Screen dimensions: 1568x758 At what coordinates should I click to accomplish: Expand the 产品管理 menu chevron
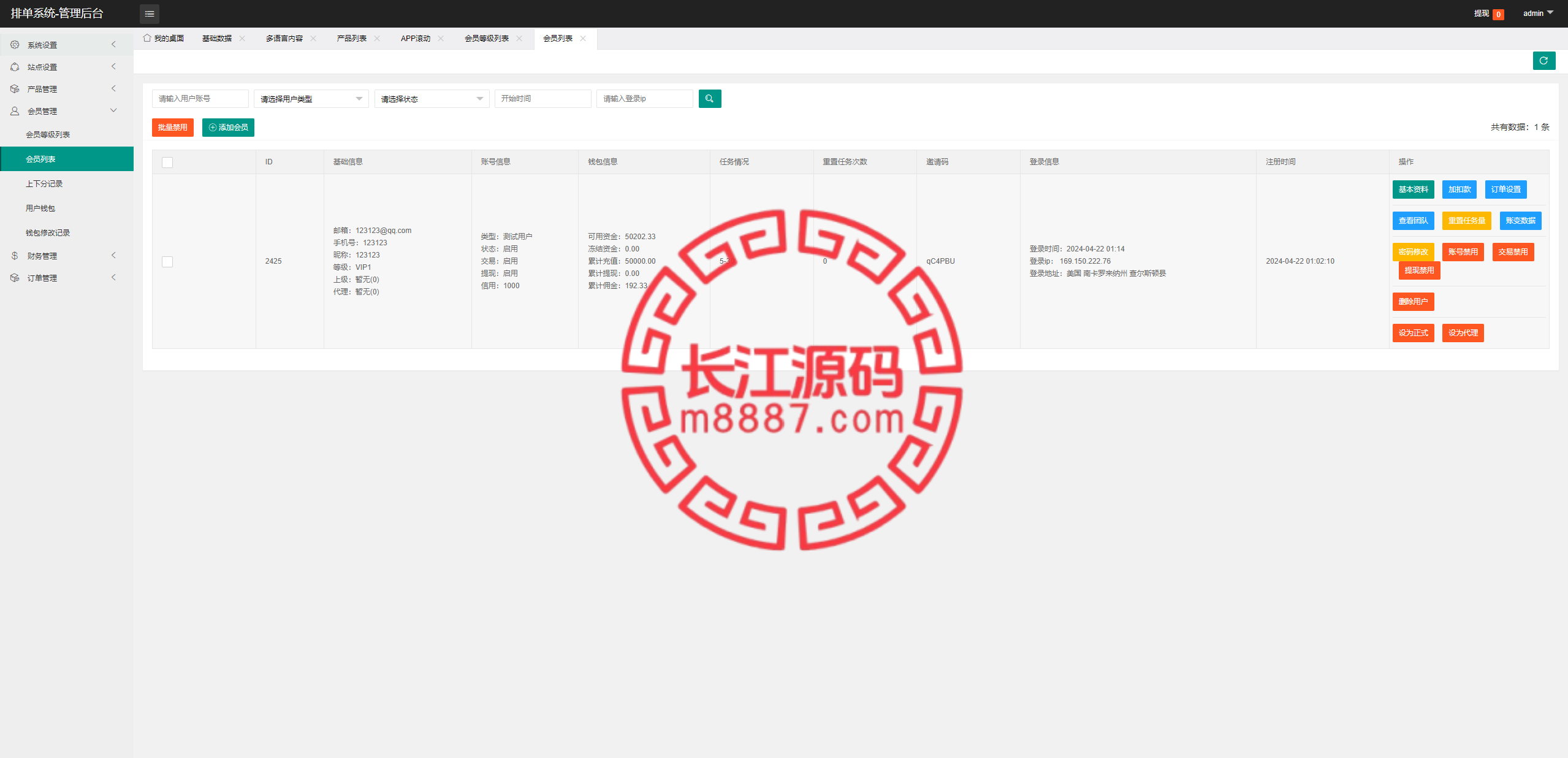click(x=113, y=88)
